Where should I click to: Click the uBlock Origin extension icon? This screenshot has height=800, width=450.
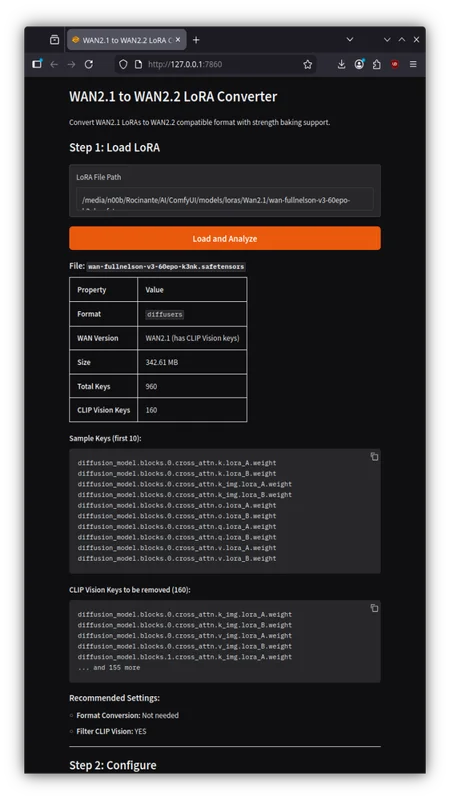coord(394,64)
